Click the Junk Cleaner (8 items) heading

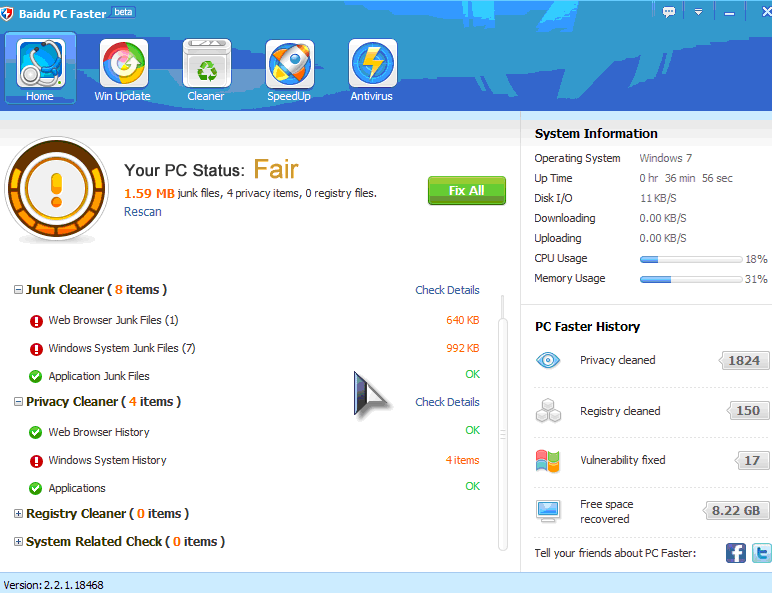[x=96, y=290]
